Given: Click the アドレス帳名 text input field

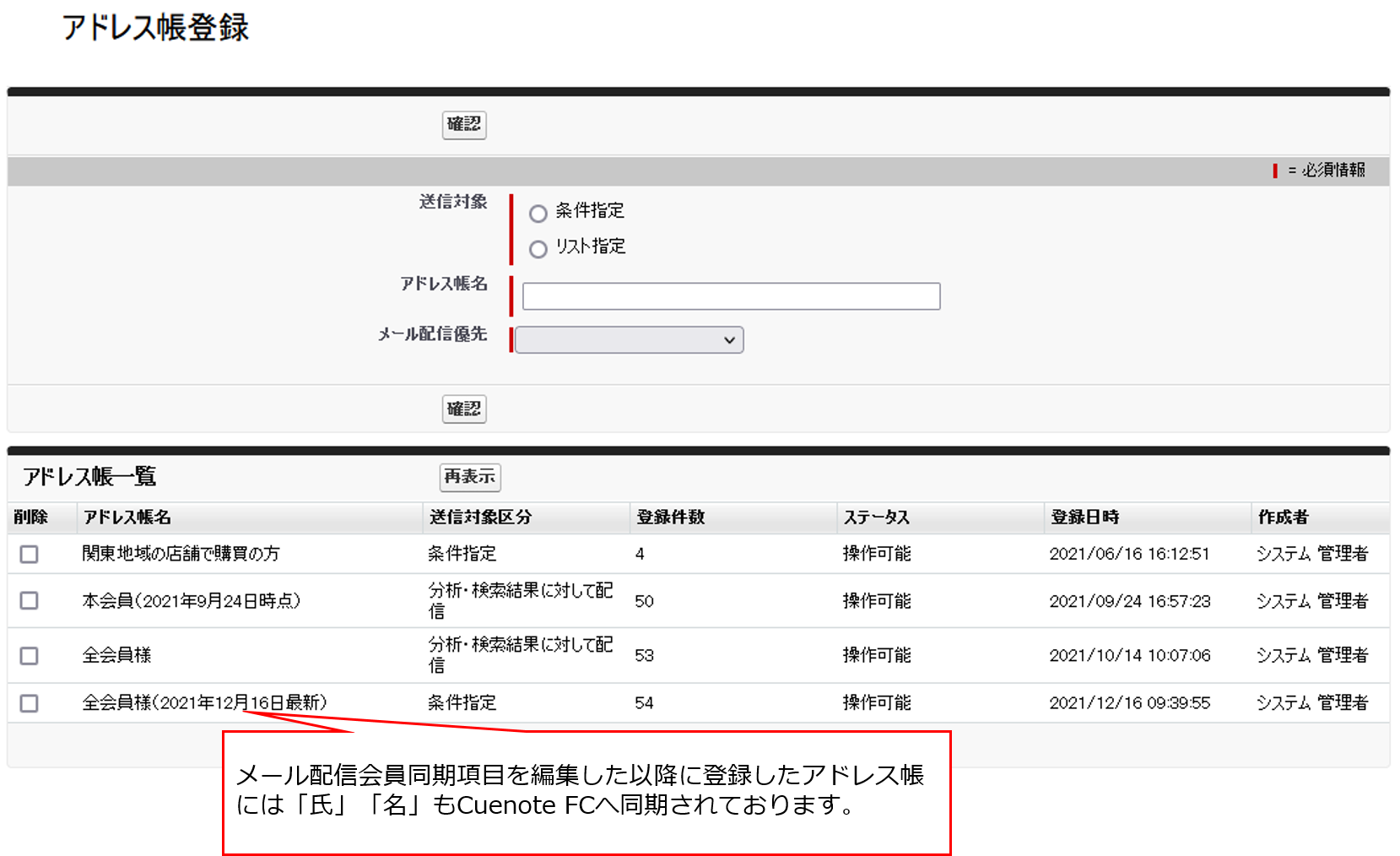Looking at the screenshot, I should click(x=731, y=296).
